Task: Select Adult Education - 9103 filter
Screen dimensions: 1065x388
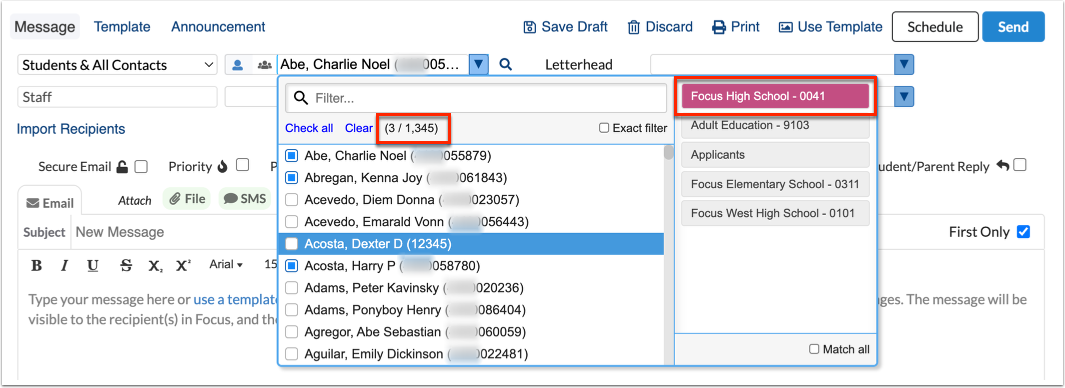Action: [x=775, y=126]
